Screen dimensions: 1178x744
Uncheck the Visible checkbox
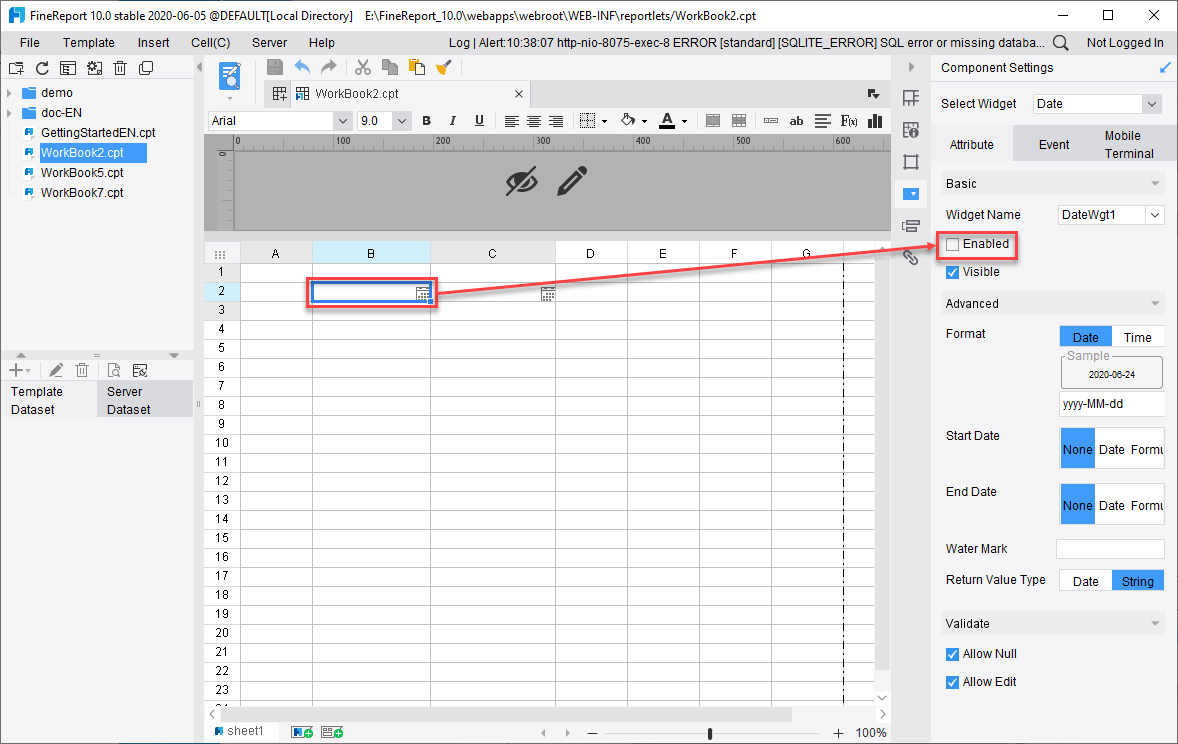point(953,272)
